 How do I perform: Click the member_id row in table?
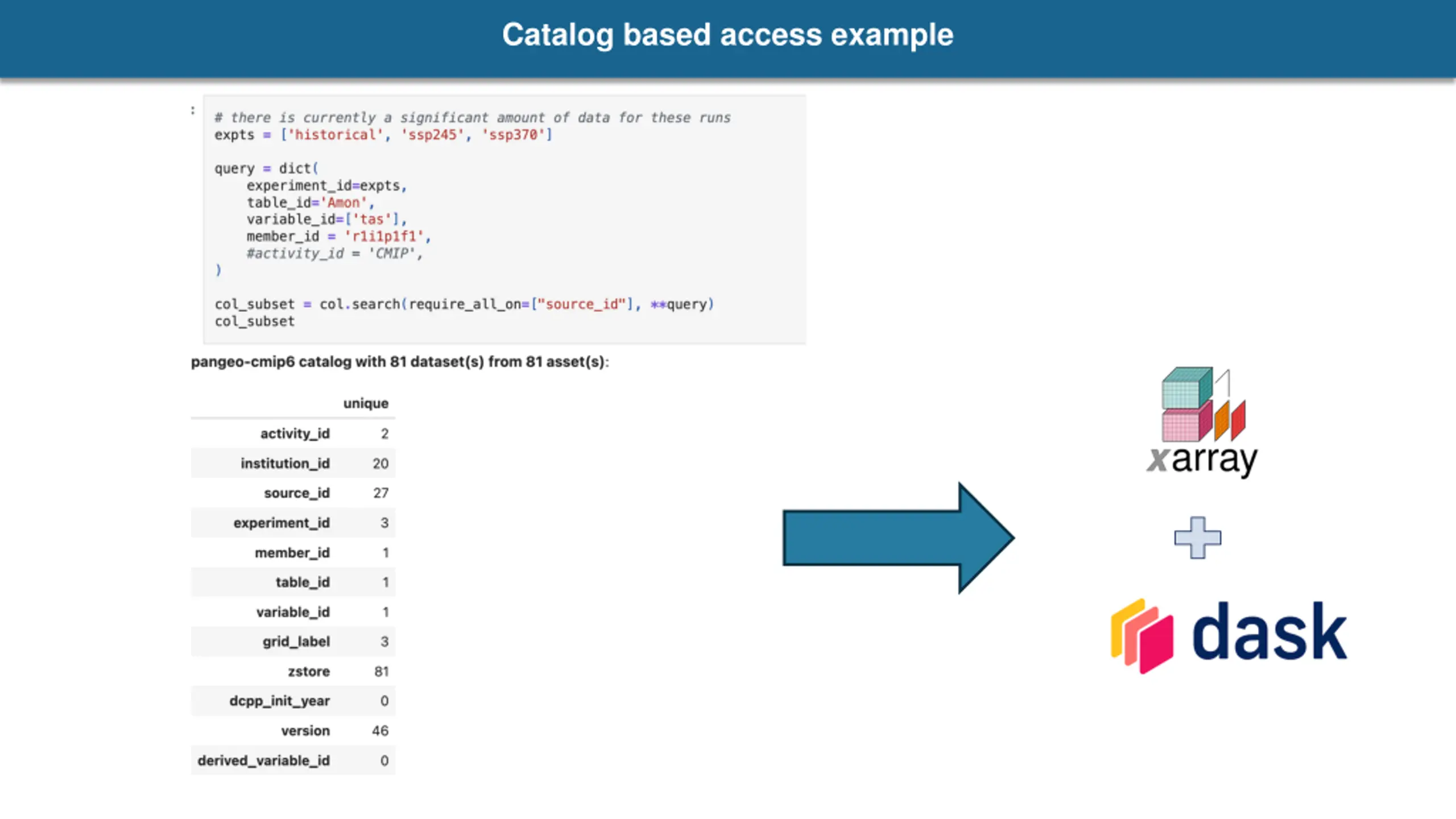click(x=293, y=552)
